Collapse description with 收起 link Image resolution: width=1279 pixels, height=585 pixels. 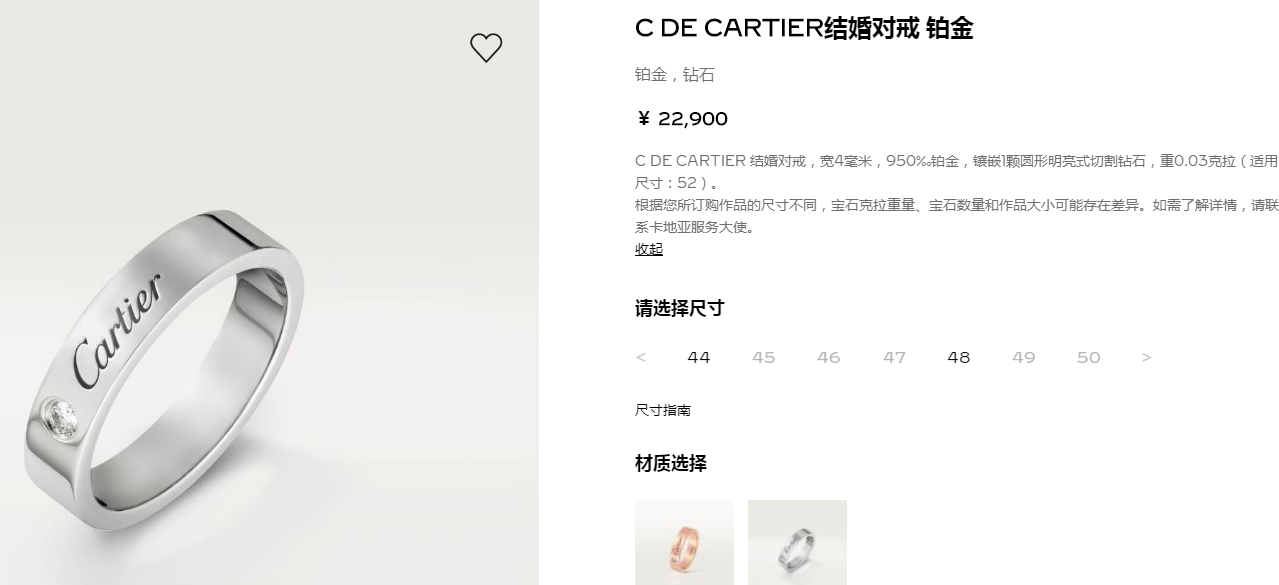649,249
